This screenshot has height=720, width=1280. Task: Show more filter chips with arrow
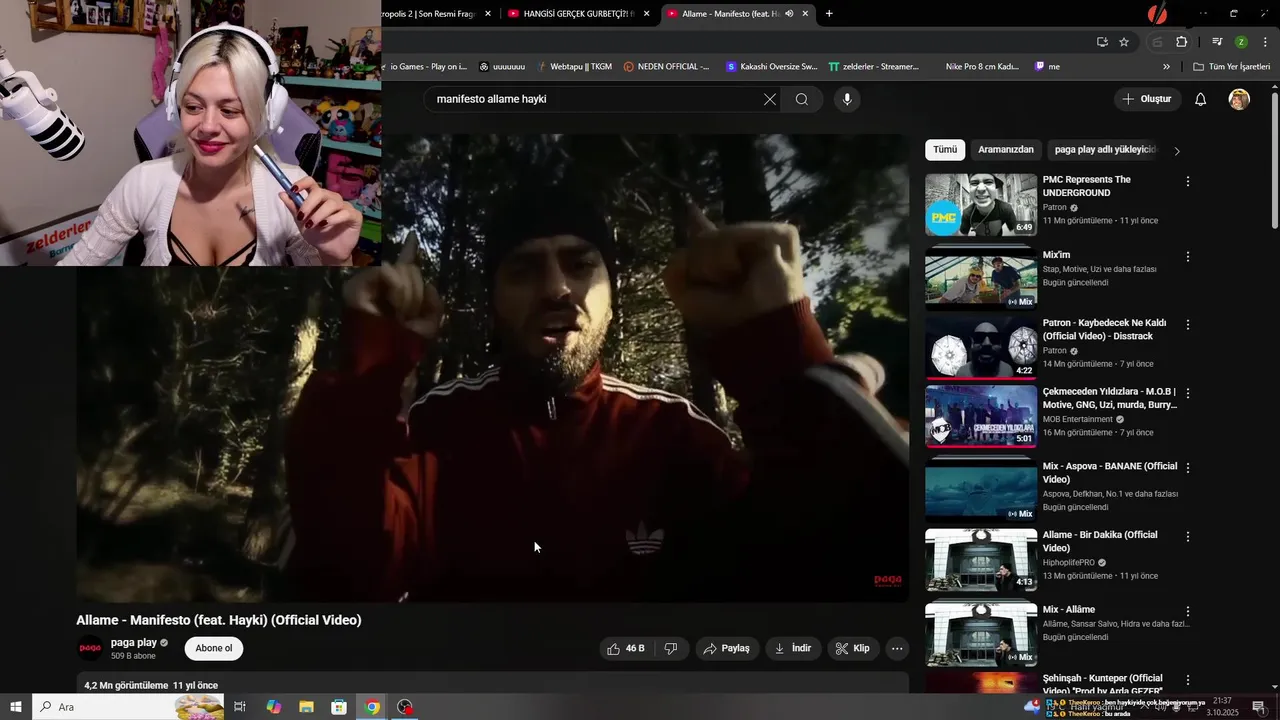point(1177,151)
